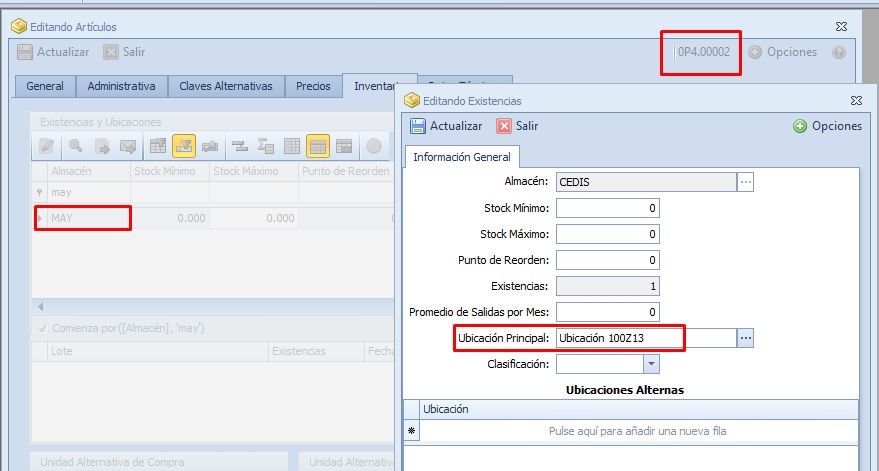
Task: Expand the MAY row indicator arrow
Action: (x=40, y=218)
